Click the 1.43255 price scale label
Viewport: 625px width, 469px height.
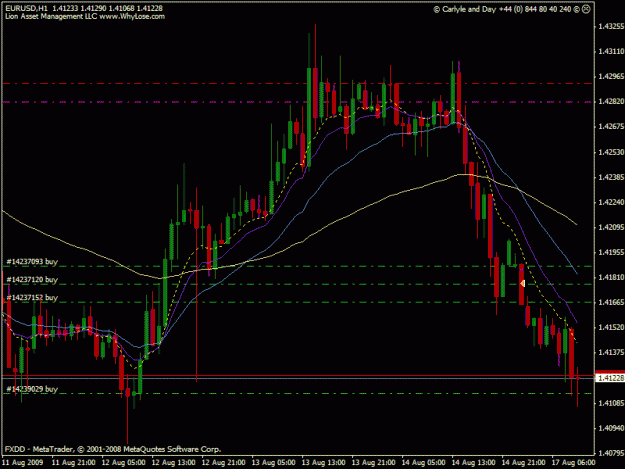click(611, 26)
